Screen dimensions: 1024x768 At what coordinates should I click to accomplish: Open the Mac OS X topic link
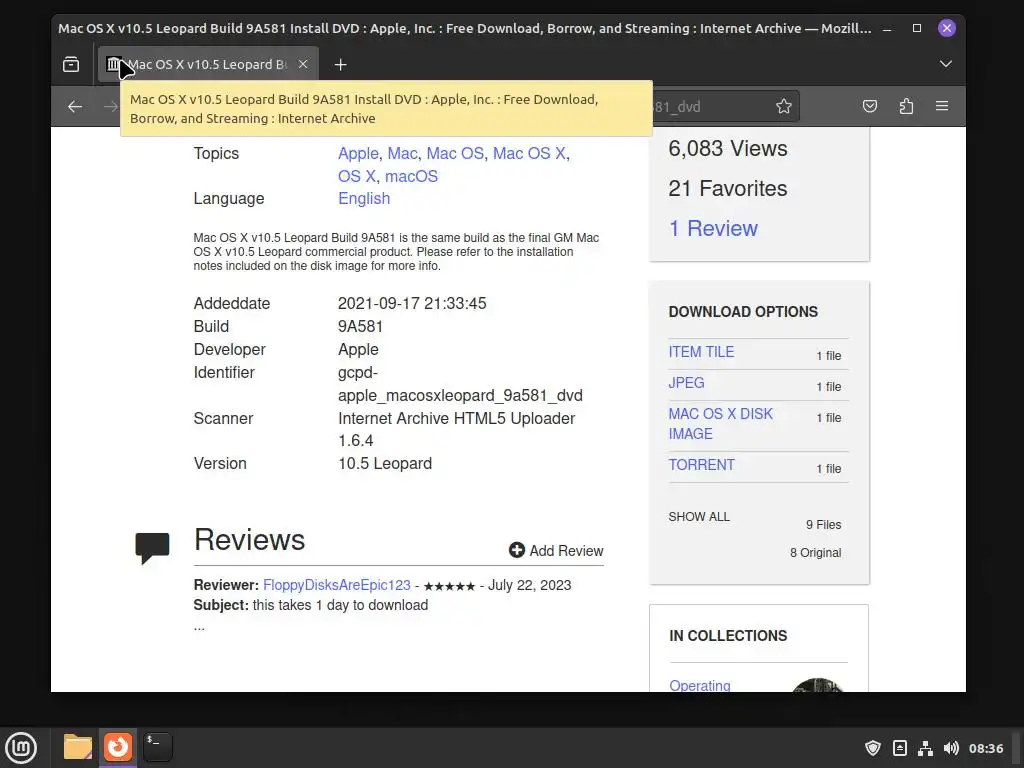click(529, 153)
